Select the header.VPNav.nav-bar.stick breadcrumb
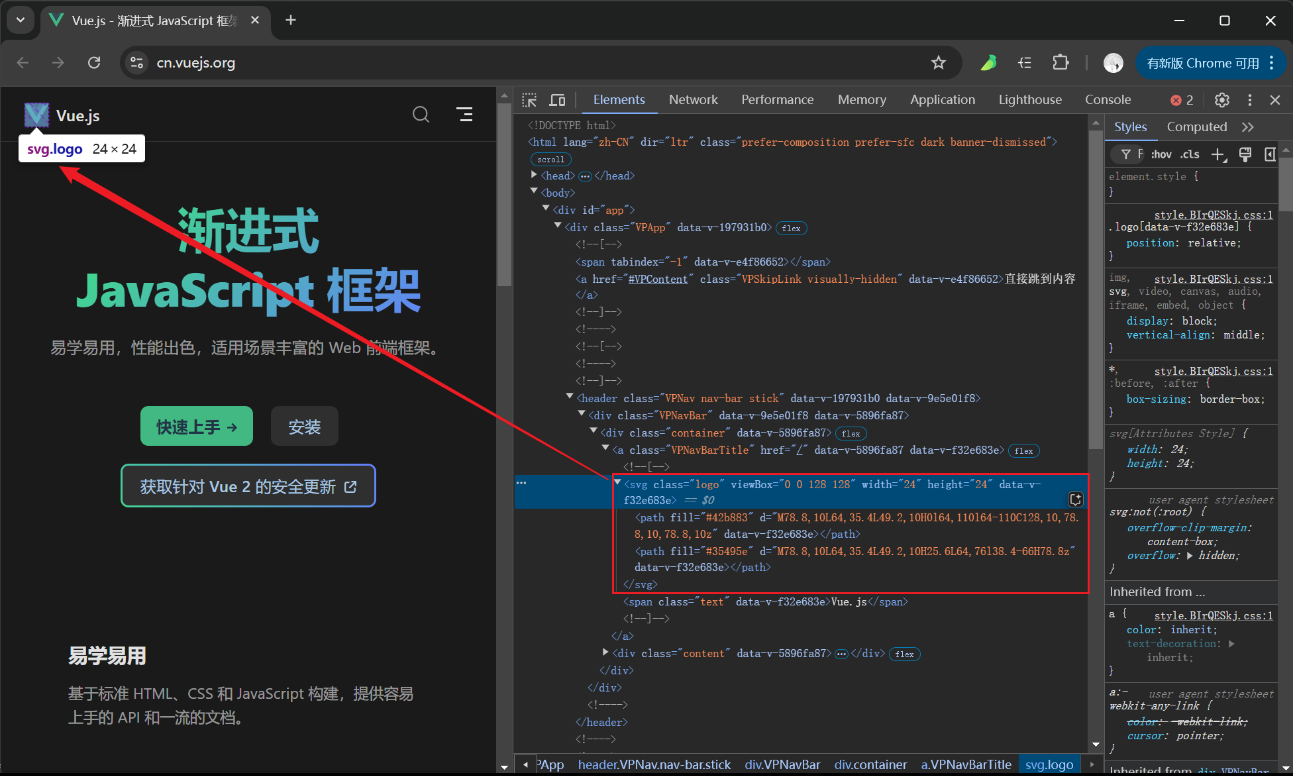 coord(655,765)
